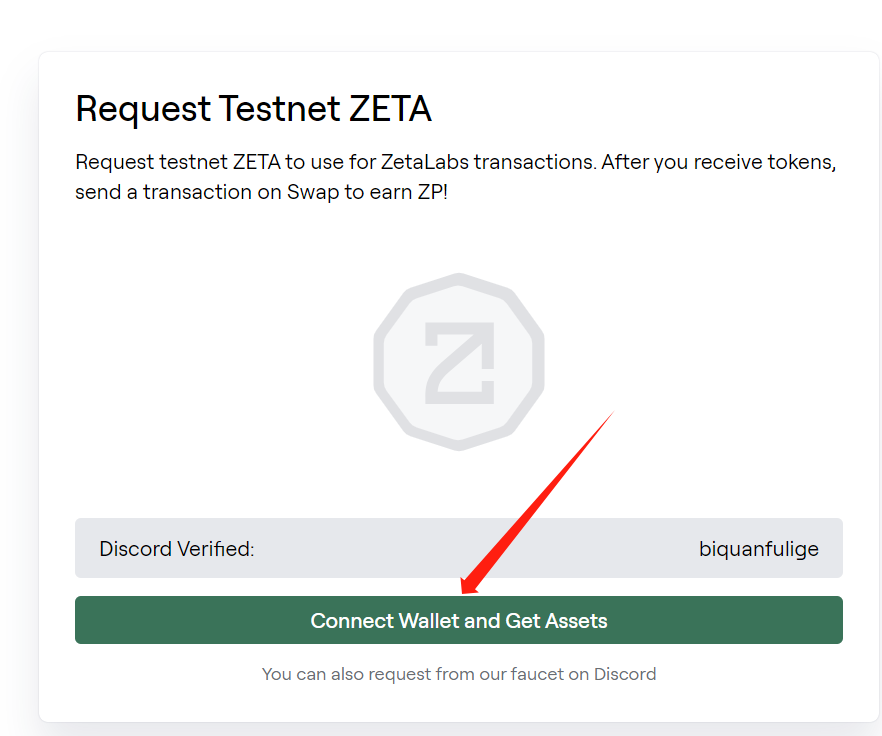
Task: Click the word "Assets" on the green button
Action: pyautogui.click(x=576, y=621)
